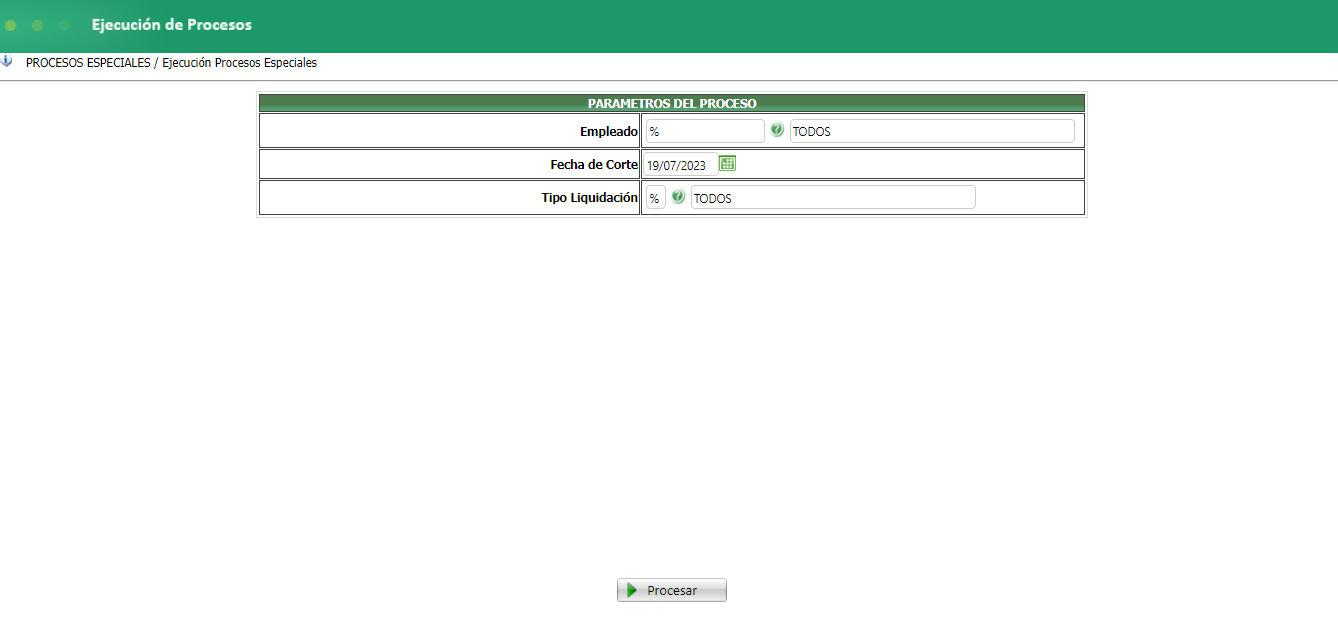This screenshot has width=1338, height=639.
Task: Select the Empleado name field showing TODOS
Action: tap(932, 131)
